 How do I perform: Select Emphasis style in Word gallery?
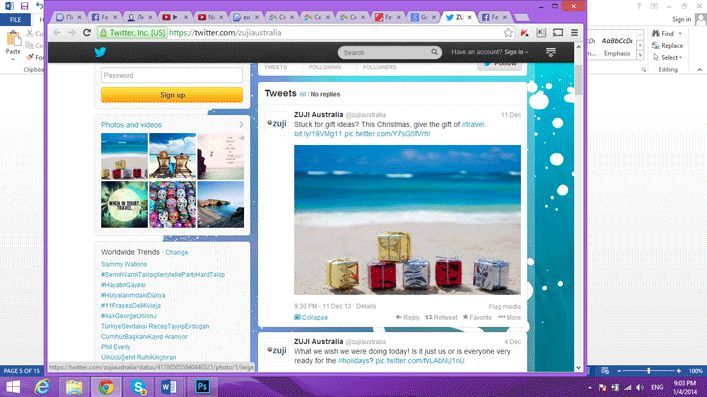tap(616, 47)
